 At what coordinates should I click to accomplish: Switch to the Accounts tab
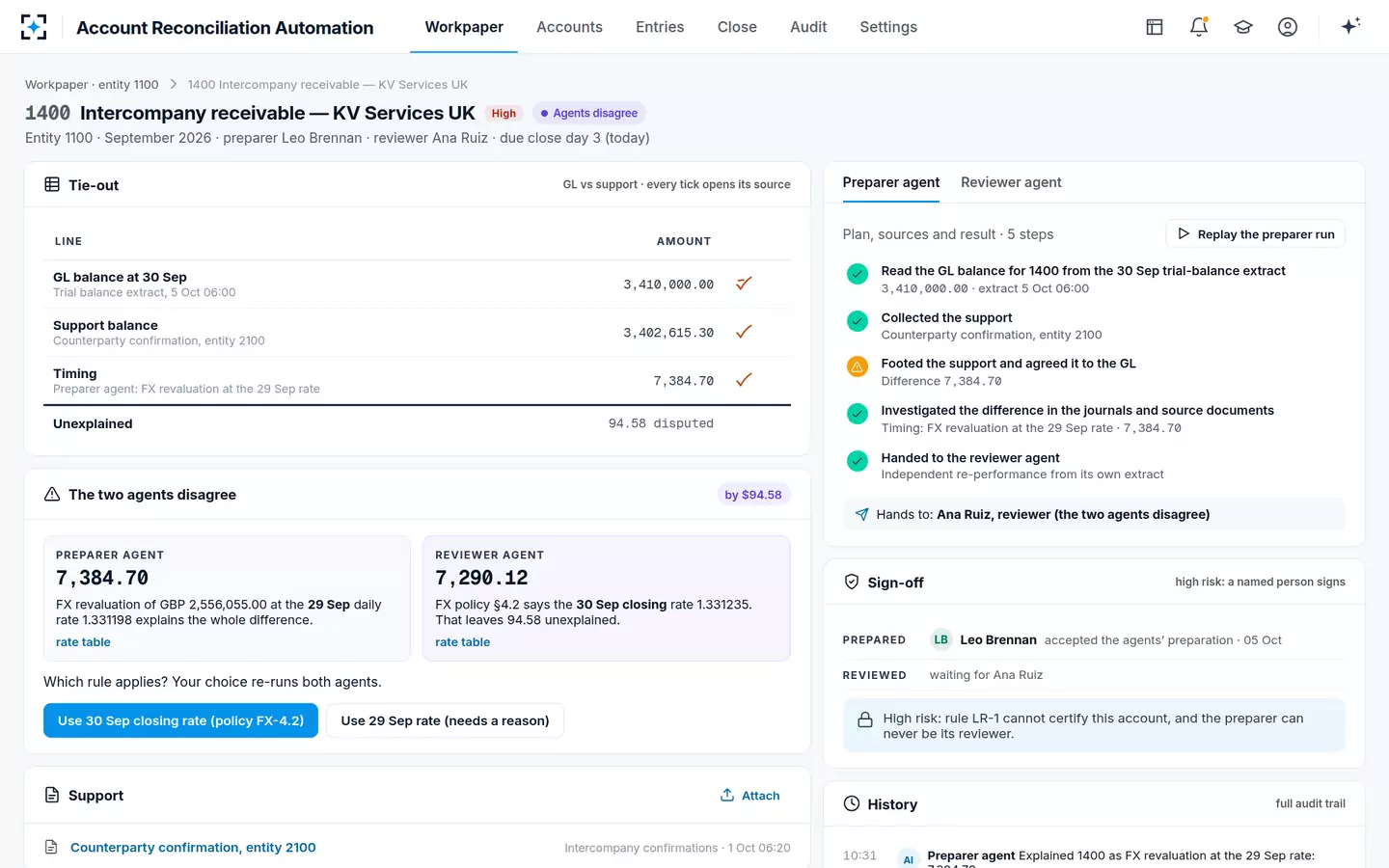(x=569, y=27)
